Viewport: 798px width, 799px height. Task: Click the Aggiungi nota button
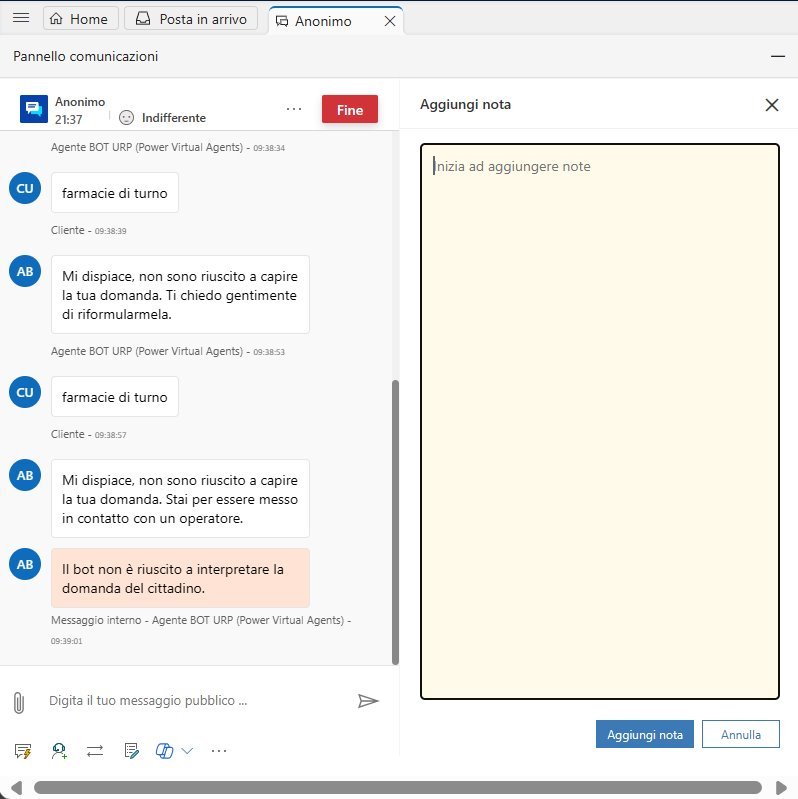[x=644, y=734]
